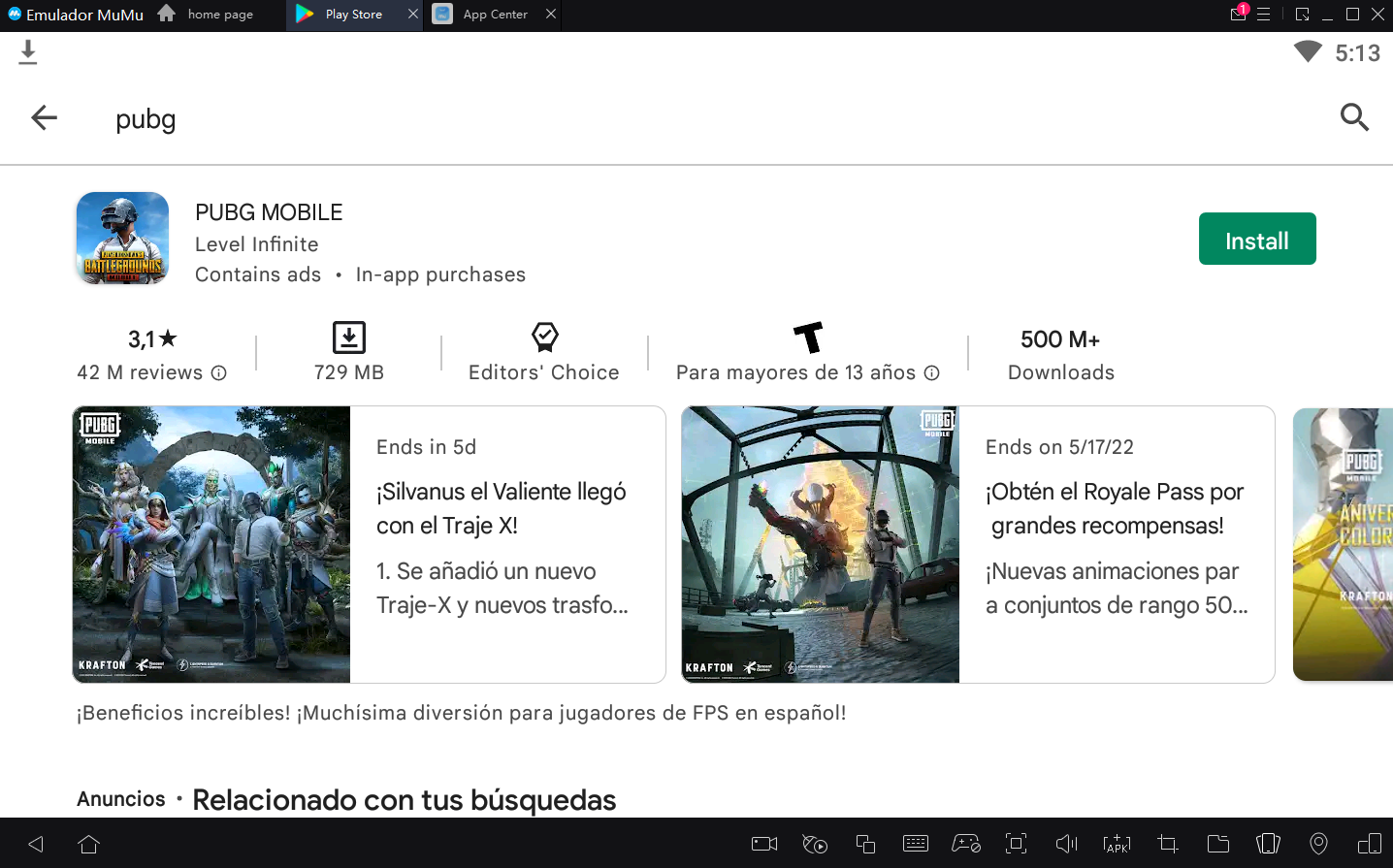Go back using the arrow beside pubg
The image size is (1393, 868).
coord(45,118)
